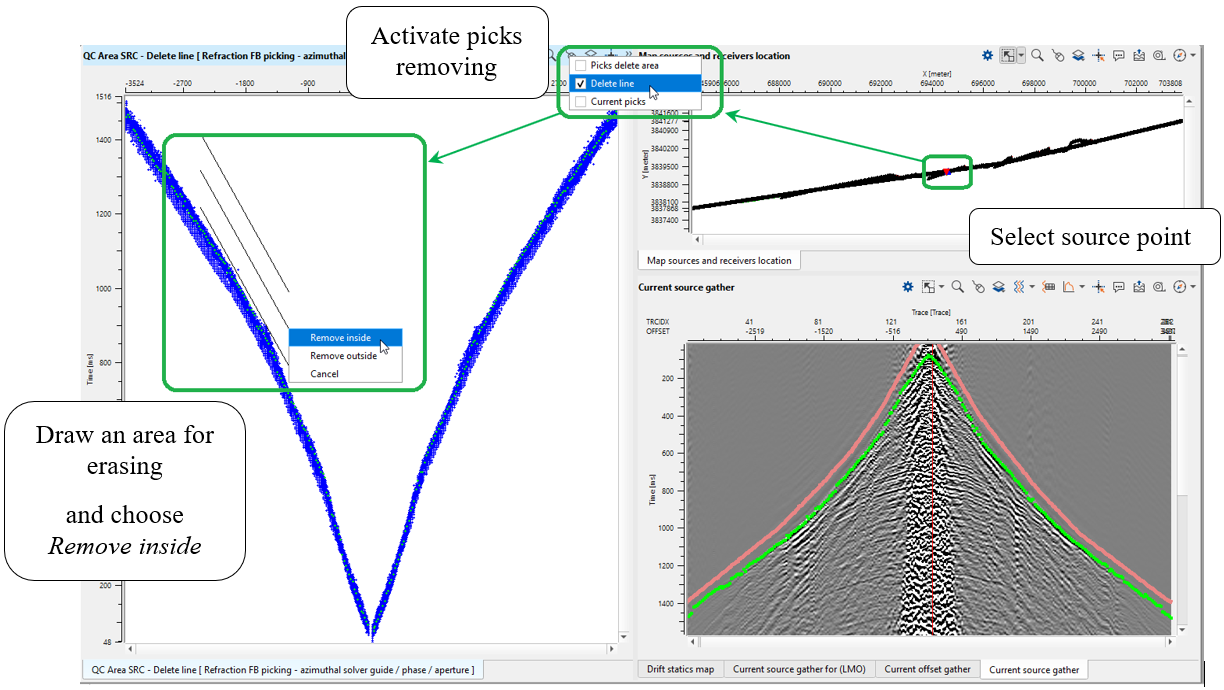Open compass dropdown arrow in Map sources toolbar
This screenshot has width=1224, height=690.
(1193, 56)
